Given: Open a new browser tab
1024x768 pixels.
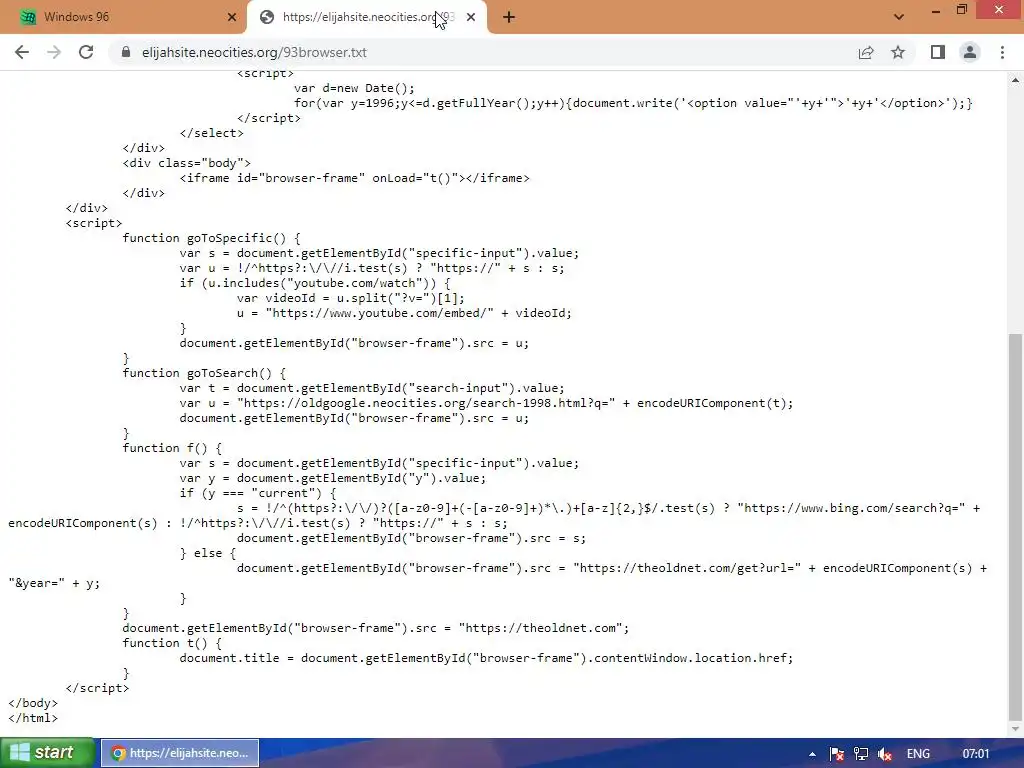Looking at the screenshot, I should click(x=509, y=17).
